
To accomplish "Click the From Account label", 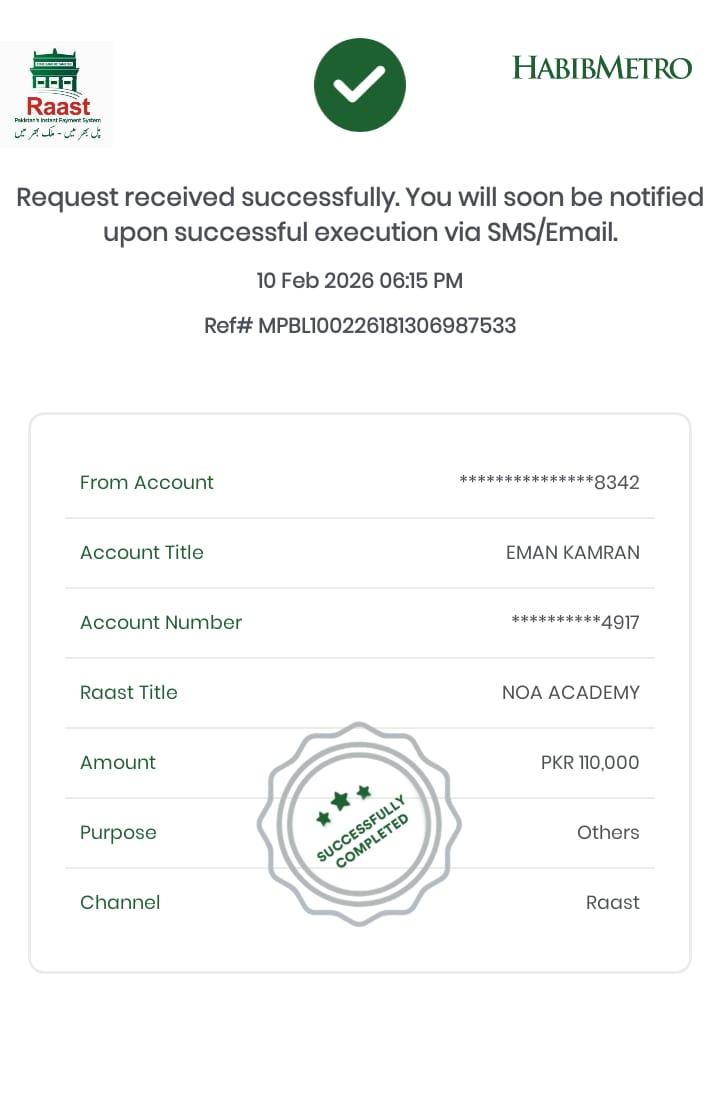I will (x=147, y=483).
